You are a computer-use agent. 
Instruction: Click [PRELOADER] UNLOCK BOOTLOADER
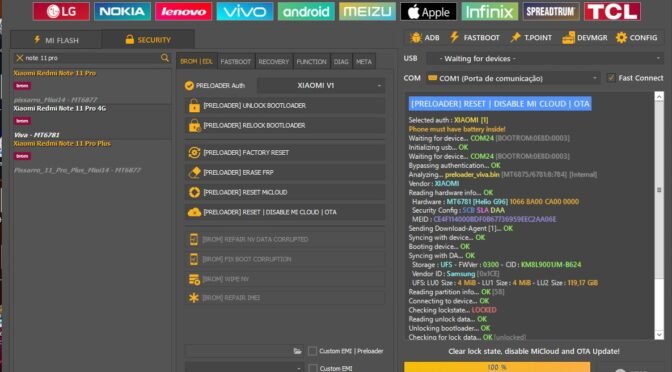pos(285,105)
